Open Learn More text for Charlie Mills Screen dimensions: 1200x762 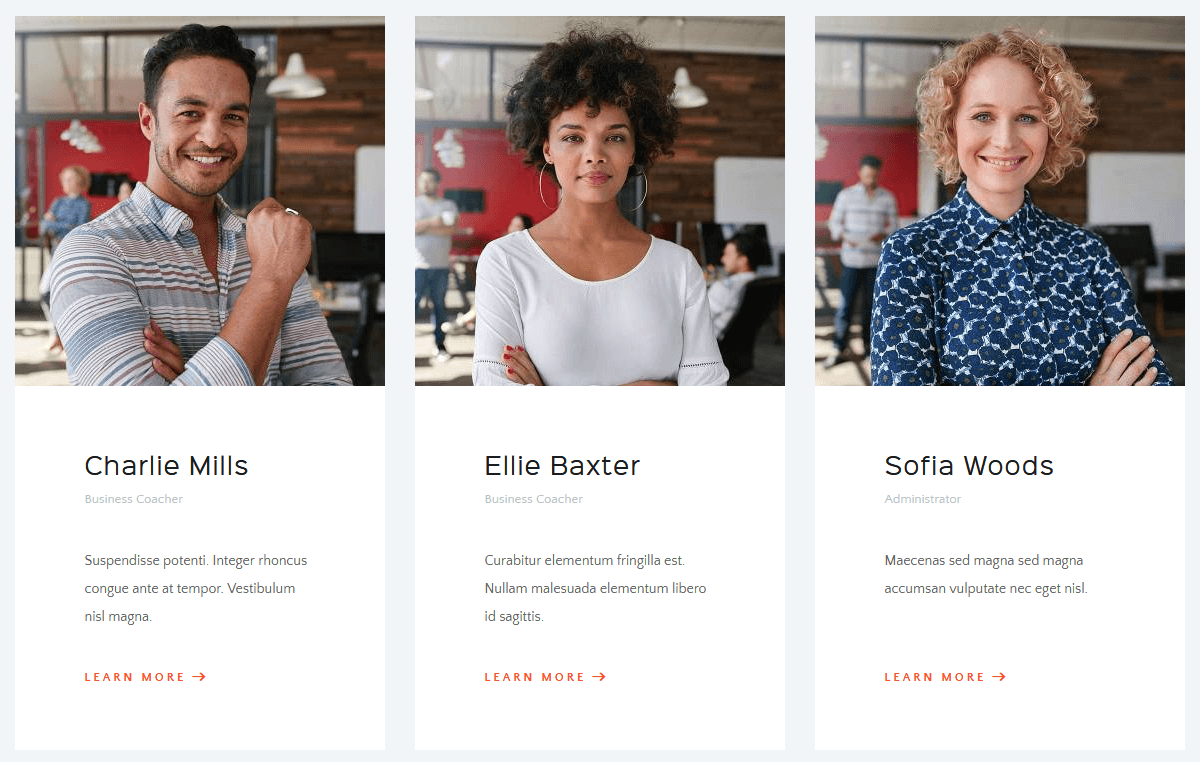[x=135, y=677]
